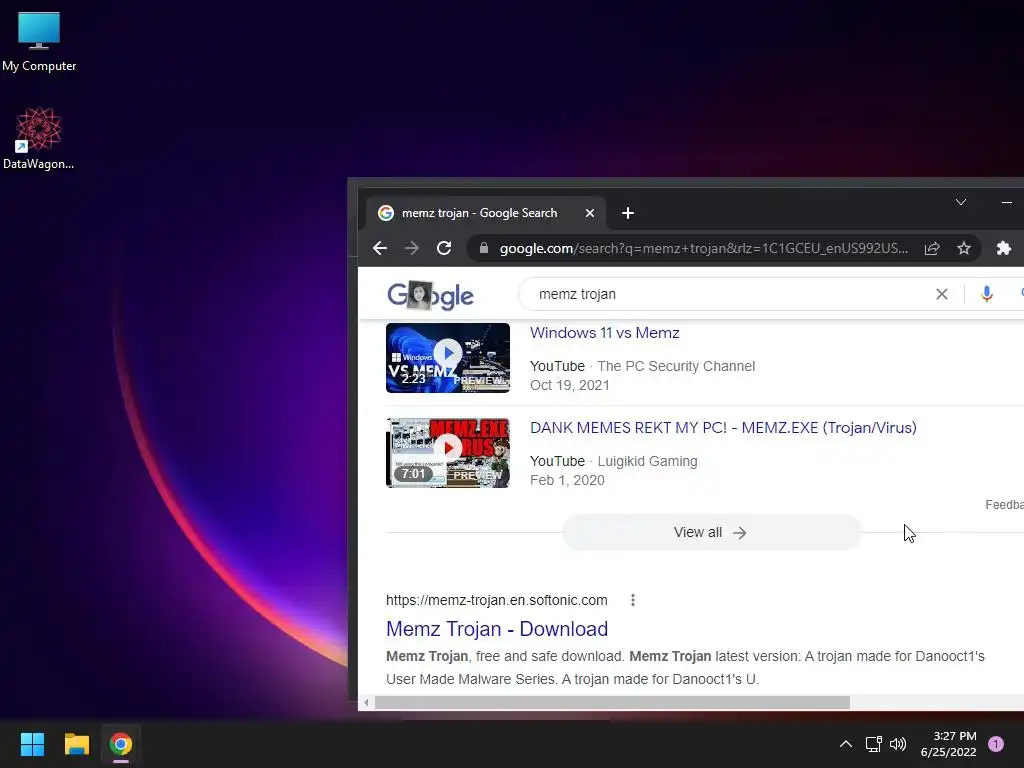Click Luigikid Gaming channel text
The image size is (1024, 768).
coord(647,461)
